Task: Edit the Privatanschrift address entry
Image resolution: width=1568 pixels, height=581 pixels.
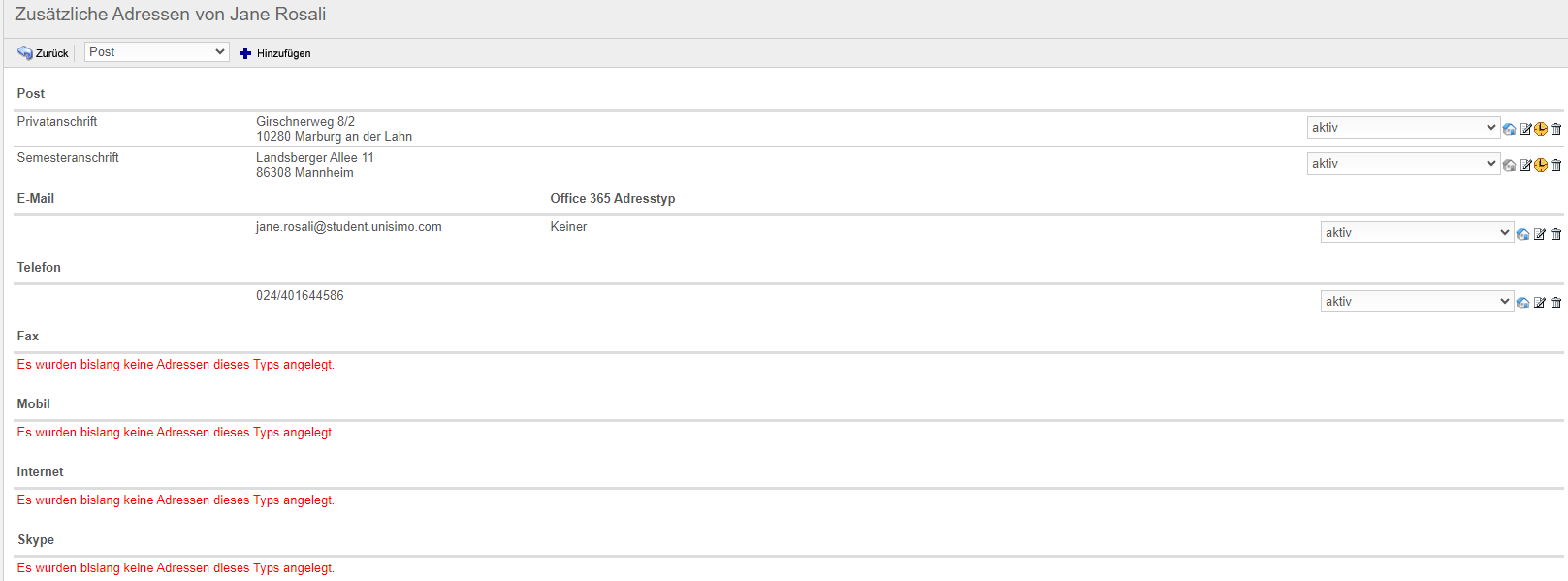Action: click(x=1525, y=129)
